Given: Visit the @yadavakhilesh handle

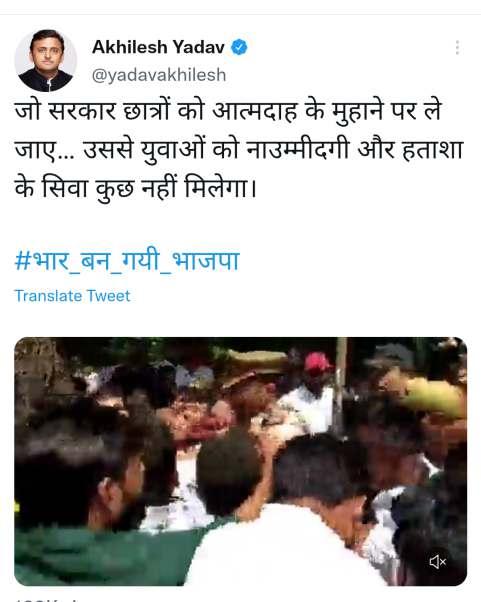Looking at the screenshot, I should point(159,75).
